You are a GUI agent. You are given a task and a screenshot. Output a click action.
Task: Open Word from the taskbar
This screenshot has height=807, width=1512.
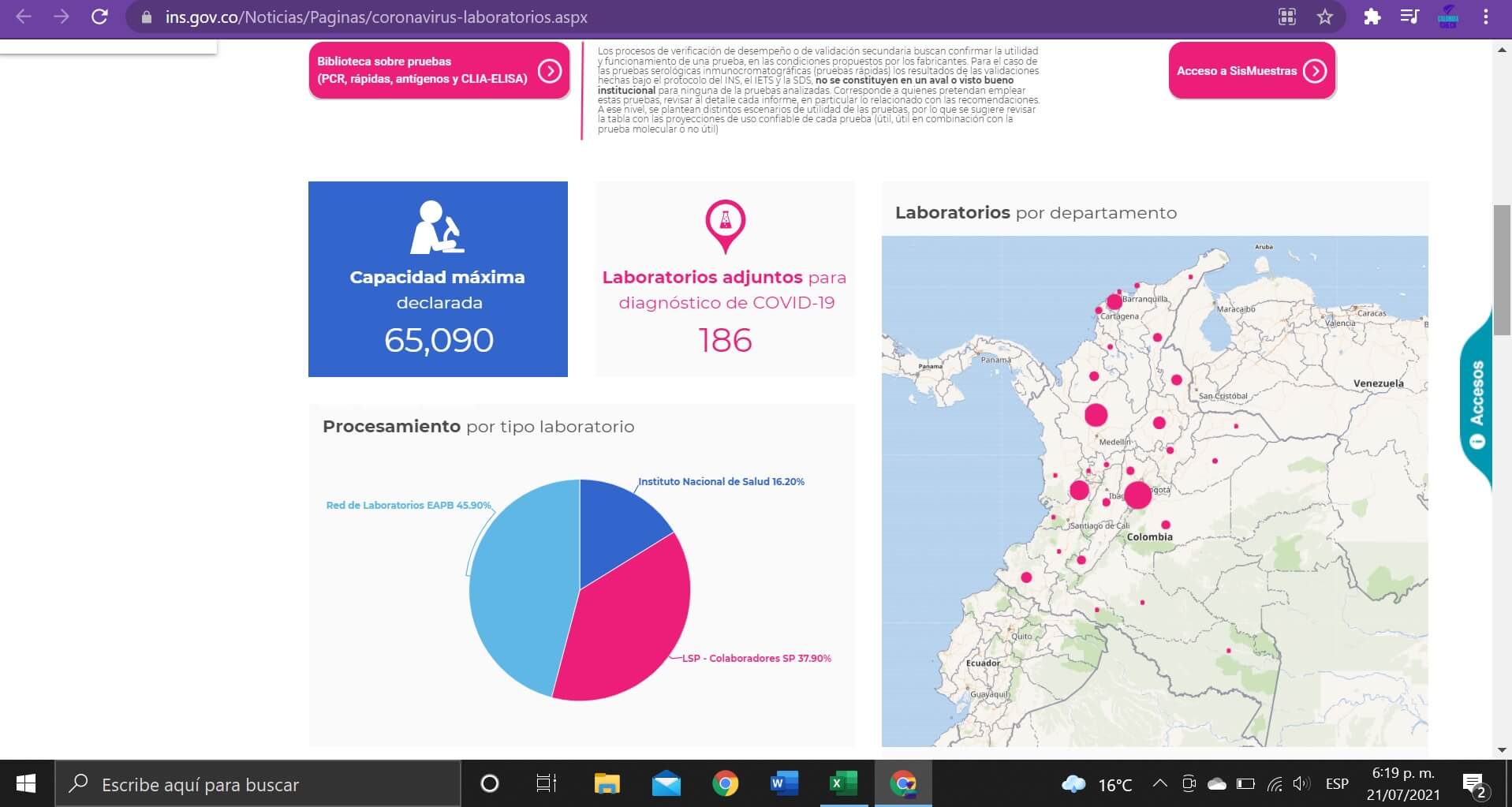(784, 783)
